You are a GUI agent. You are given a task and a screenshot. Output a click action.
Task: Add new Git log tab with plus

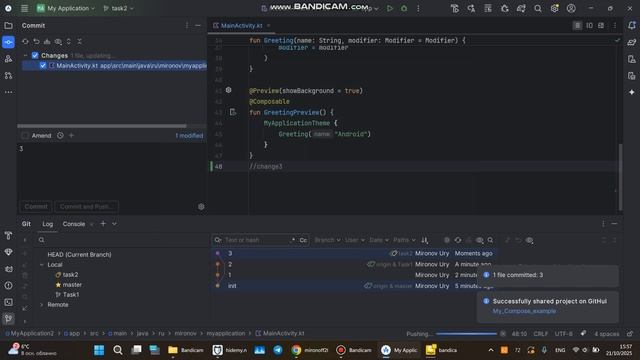(x=103, y=224)
